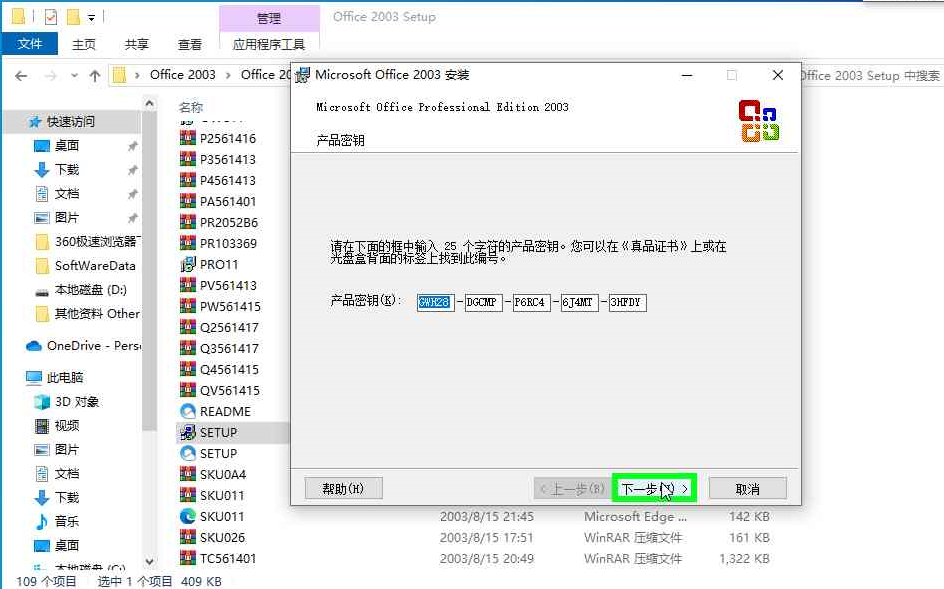This screenshot has width=944, height=589.
Task: Select the PRO11 installer file icon
Action: point(188,264)
